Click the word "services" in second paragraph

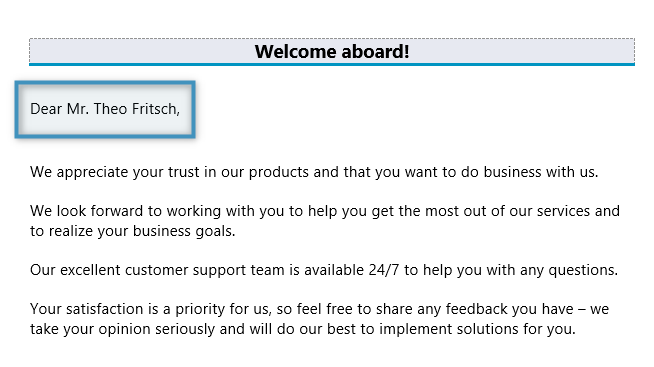tap(563, 211)
